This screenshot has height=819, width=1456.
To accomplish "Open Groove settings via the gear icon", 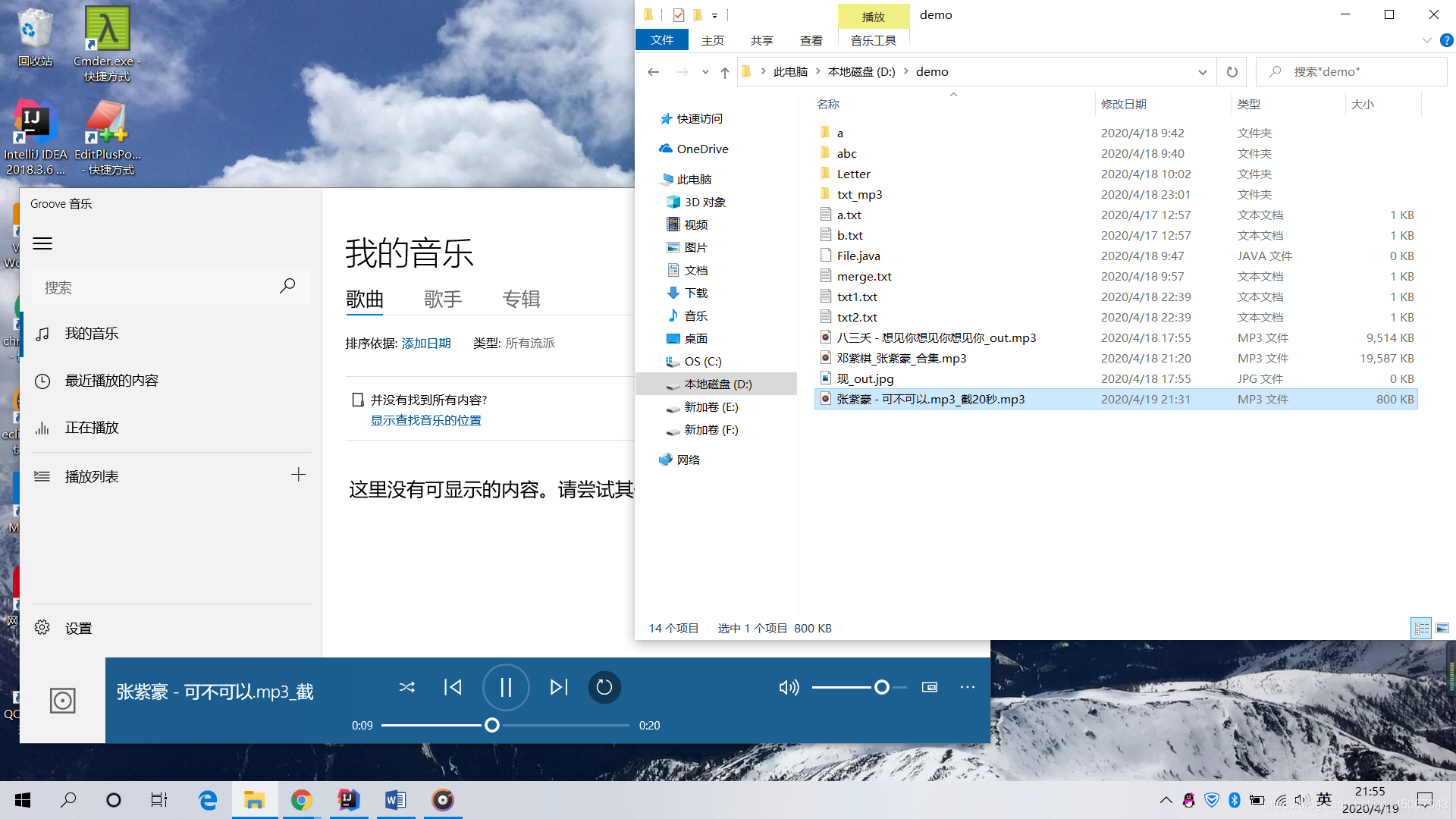I will [42, 627].
